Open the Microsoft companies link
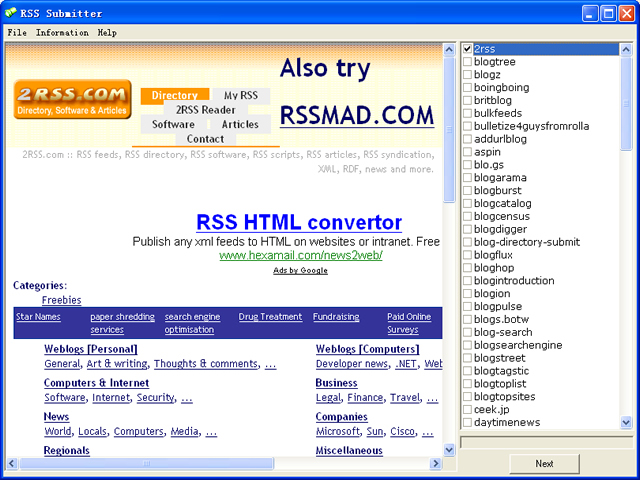The height and width of the screenshot is (480, 640). tap(338, 431)
